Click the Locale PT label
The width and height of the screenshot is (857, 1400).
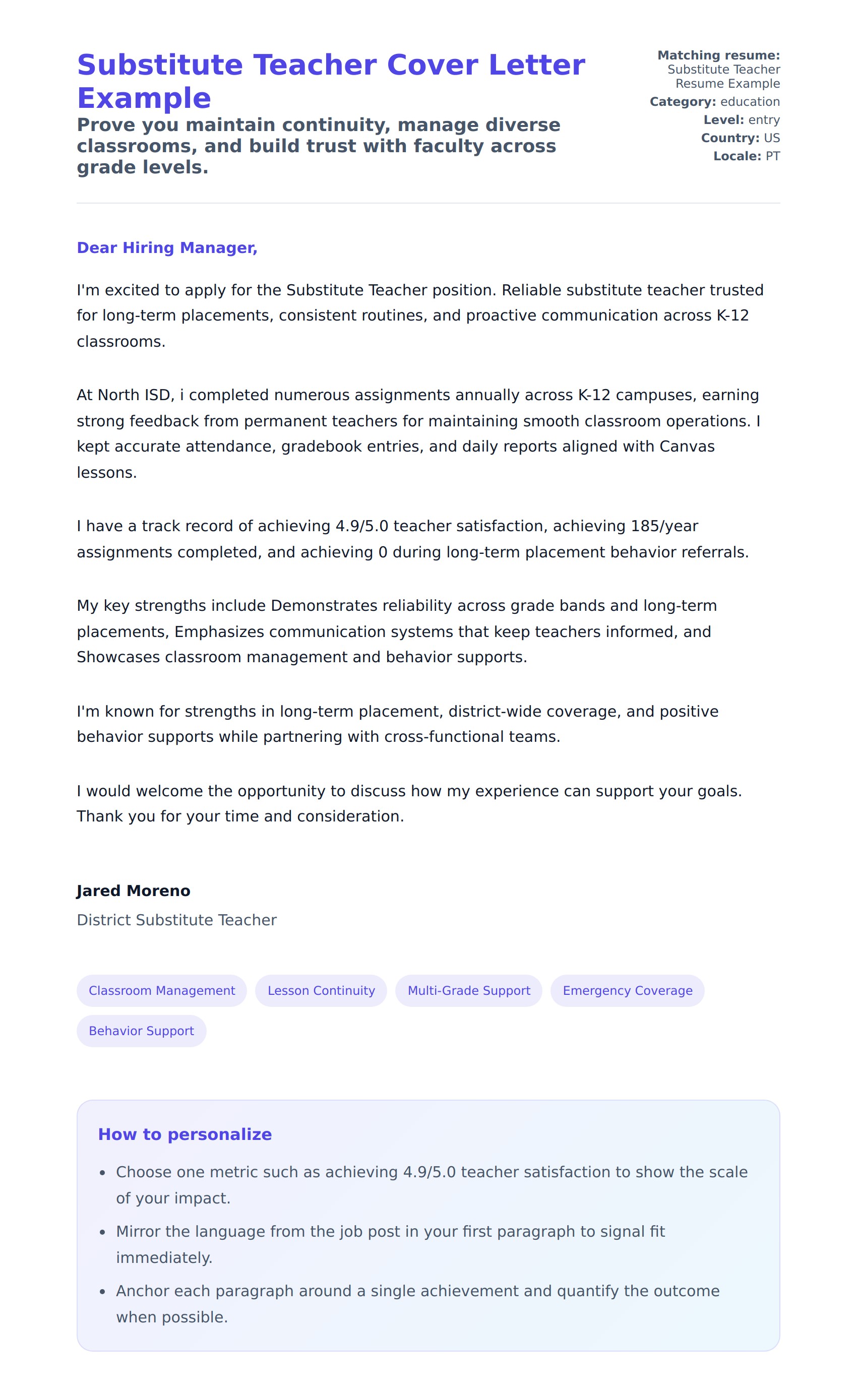(746, 156)
